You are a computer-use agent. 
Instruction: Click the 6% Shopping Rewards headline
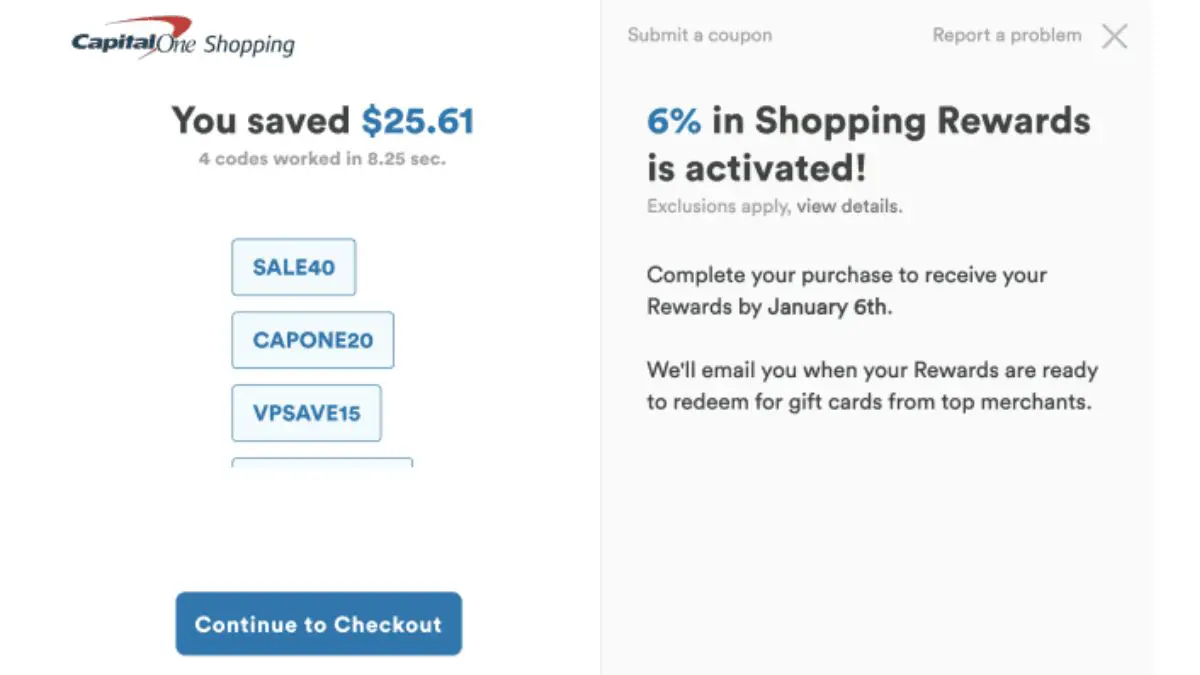coord(868,143)
